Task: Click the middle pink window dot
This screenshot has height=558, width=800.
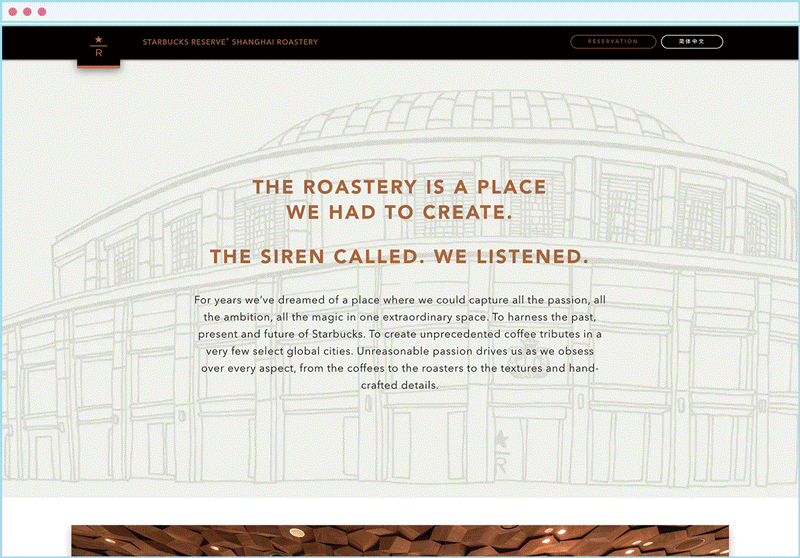Action: pyautogui.click(x=28, y=12)
